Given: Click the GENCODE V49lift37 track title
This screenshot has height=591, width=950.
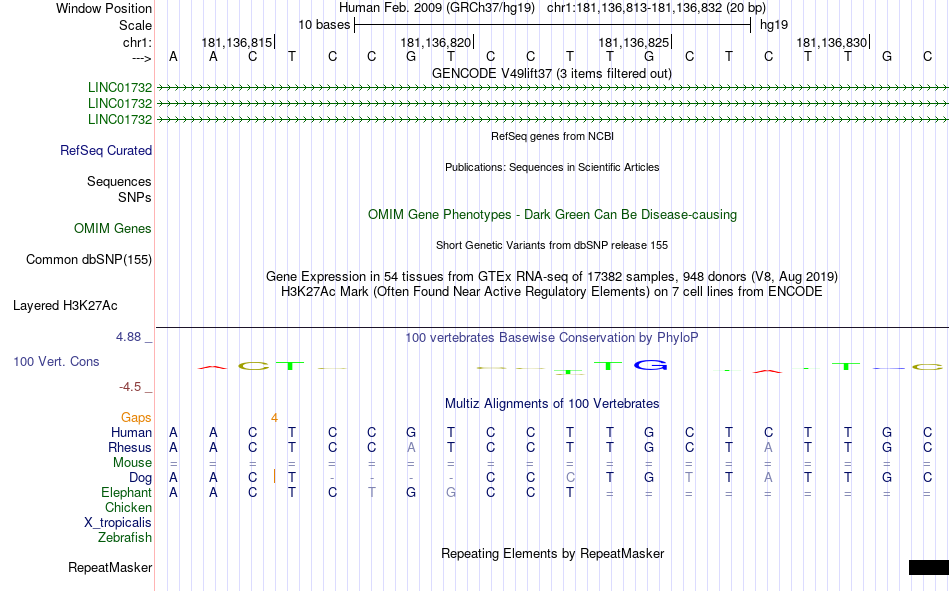Looking at the screenshot, I should coord(552,73).
